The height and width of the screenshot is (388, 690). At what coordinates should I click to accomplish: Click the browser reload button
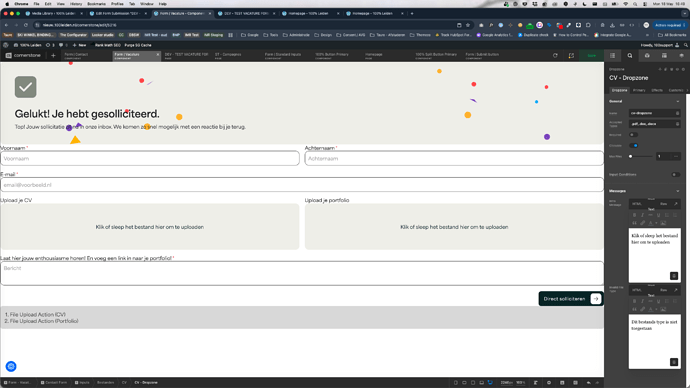(x=26, y=25)
